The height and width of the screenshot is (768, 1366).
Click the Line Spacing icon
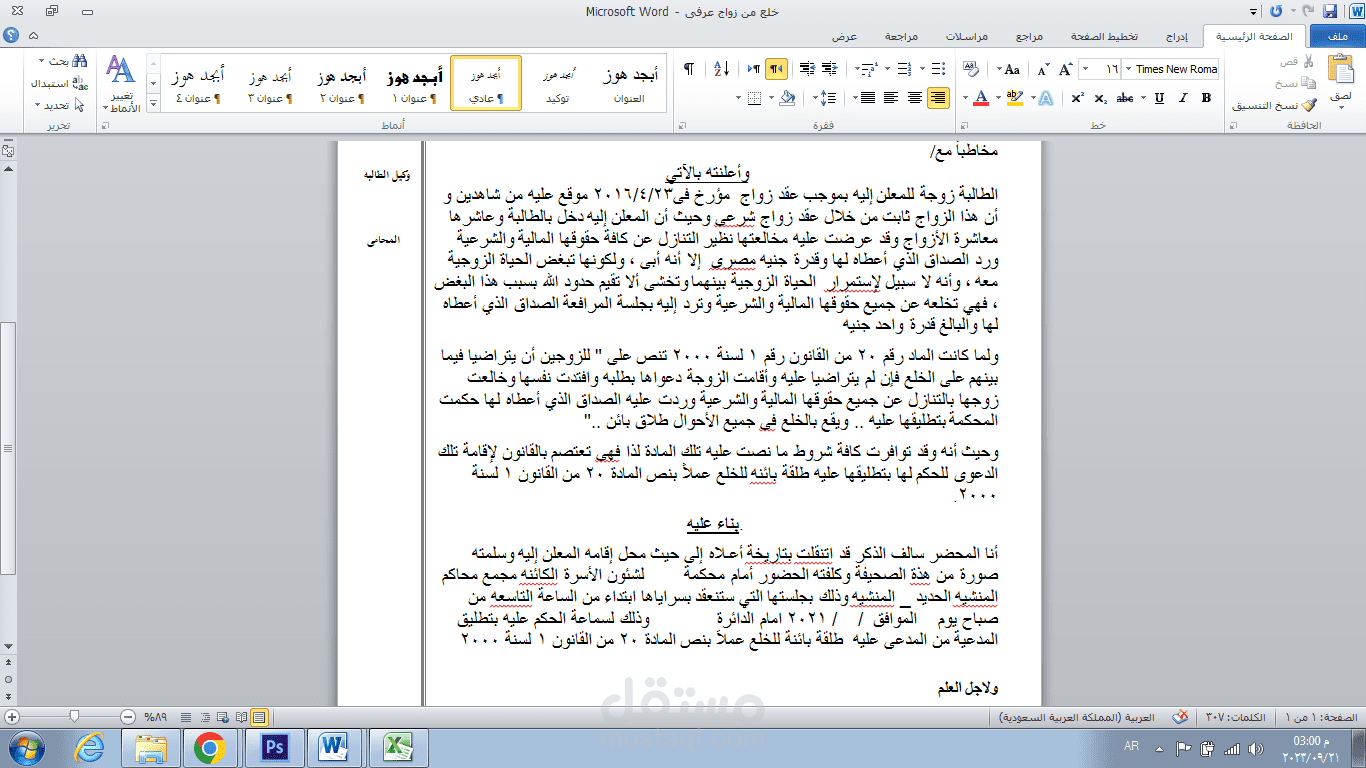(x=827, y=98)
